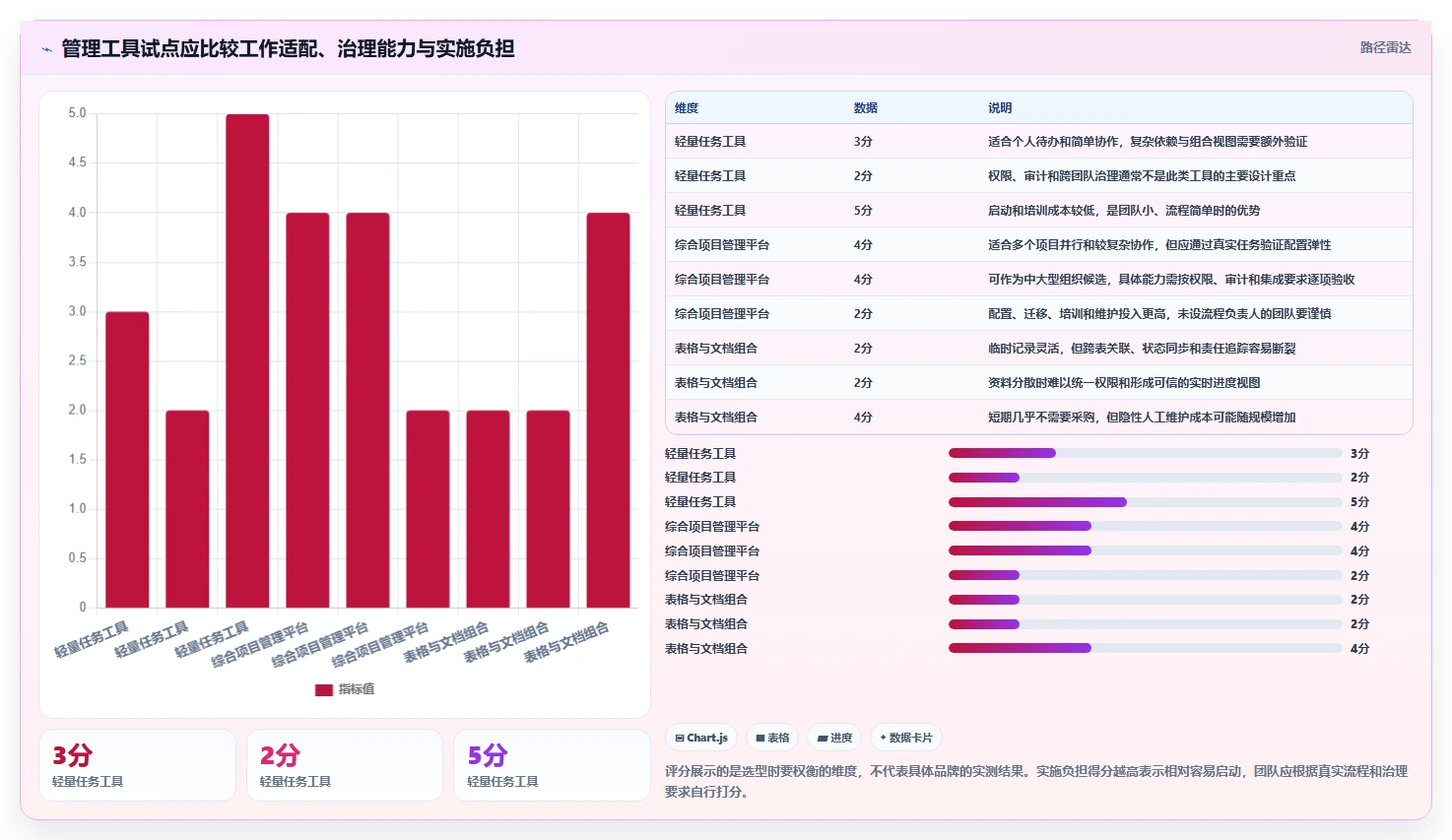Click 轻量任务工具 progress bar showing 5分

pos(1145,502)
